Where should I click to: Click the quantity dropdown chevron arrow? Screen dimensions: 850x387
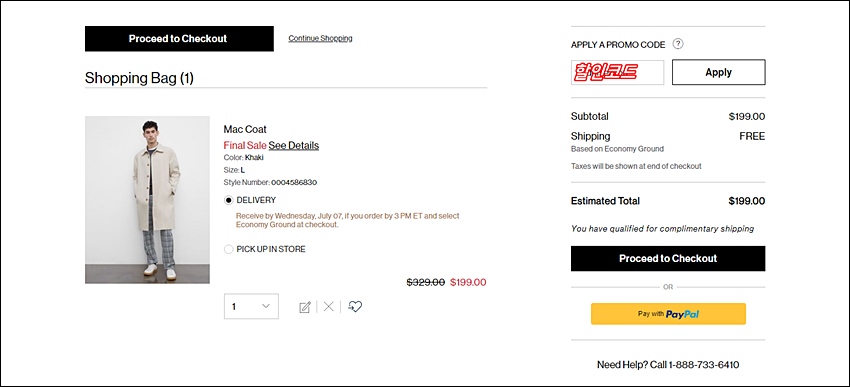point(266,306)
